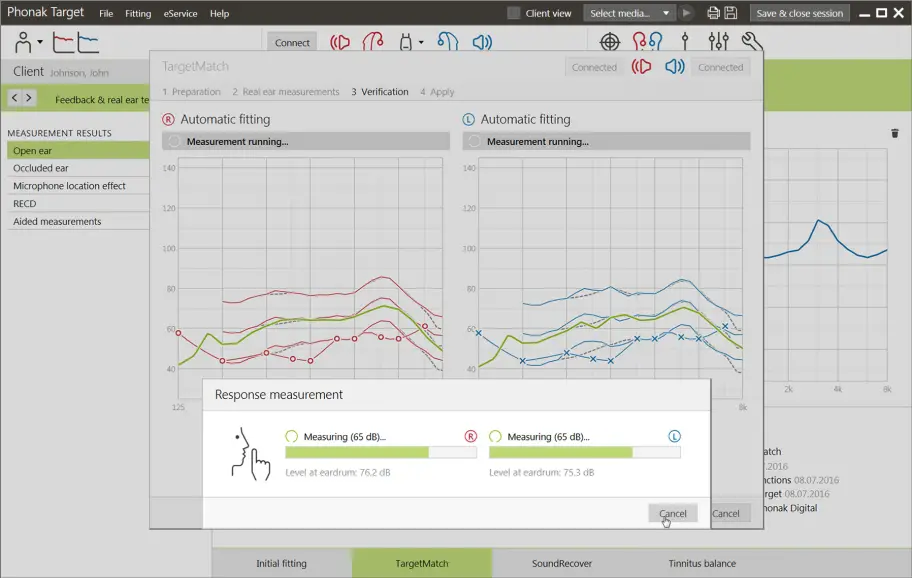Toggle the blue speaker in TargetMatch header
Image resolution: width=912 pixels, height=578 pixels.
tap(672, 67)
